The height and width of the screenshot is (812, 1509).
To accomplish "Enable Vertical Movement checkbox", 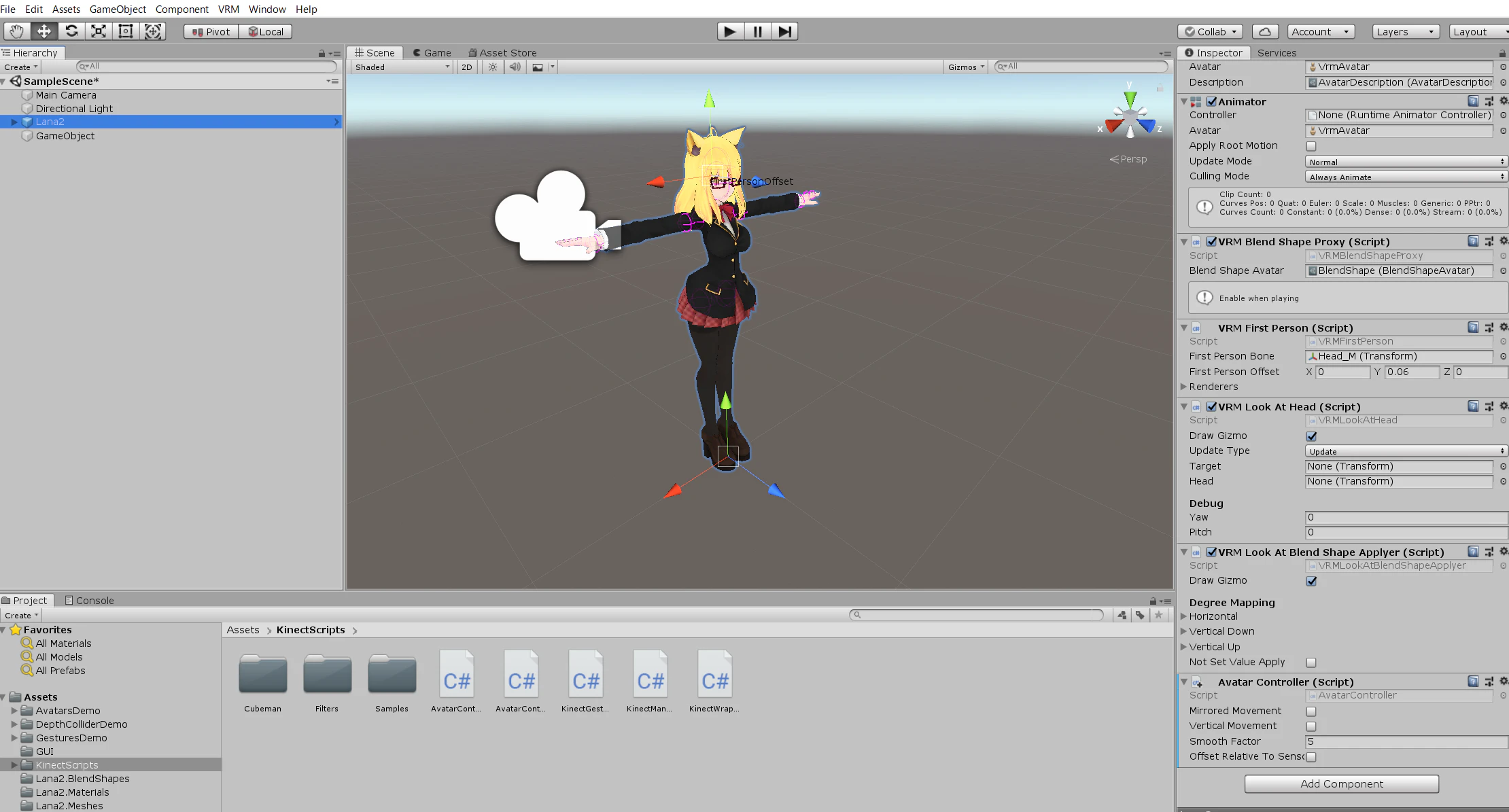I will tap(1311, 726).
